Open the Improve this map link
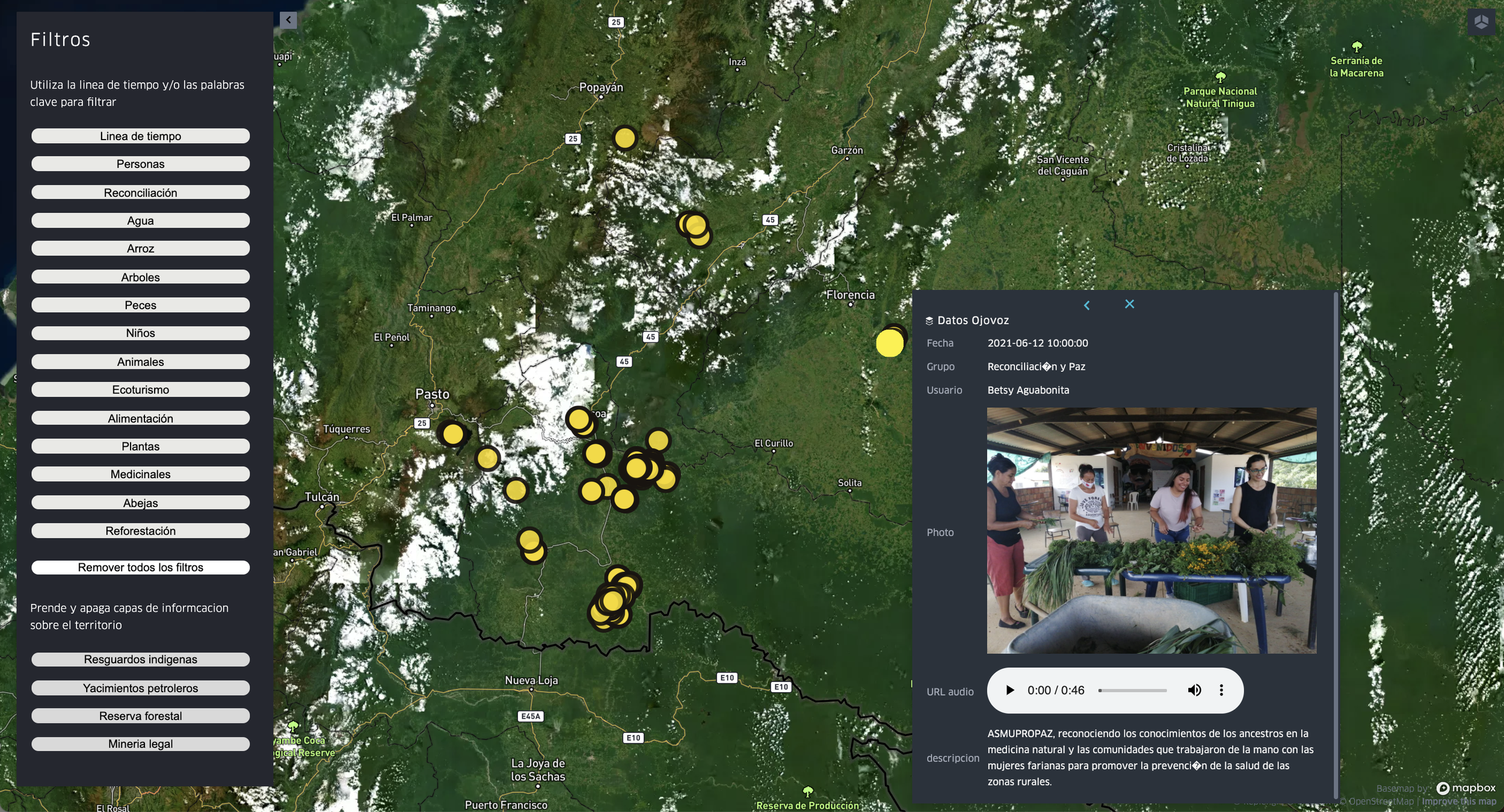The width and height of the screenshot is (1504, 812). coord(1458,801)
